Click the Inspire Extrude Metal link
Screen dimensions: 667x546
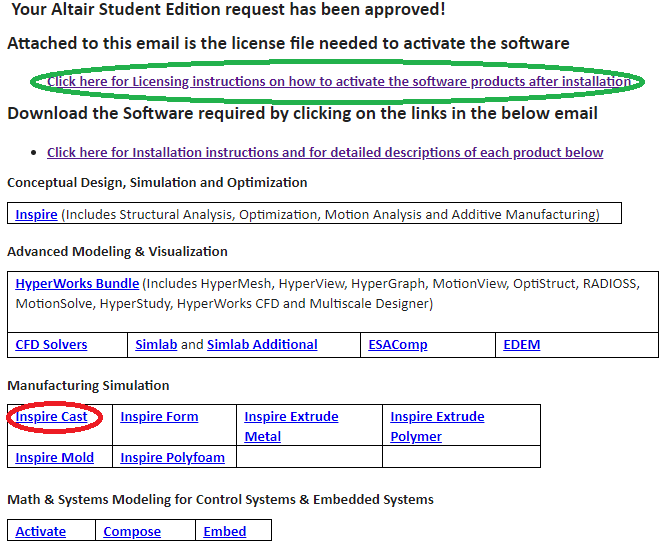click(x=291, y=427)
